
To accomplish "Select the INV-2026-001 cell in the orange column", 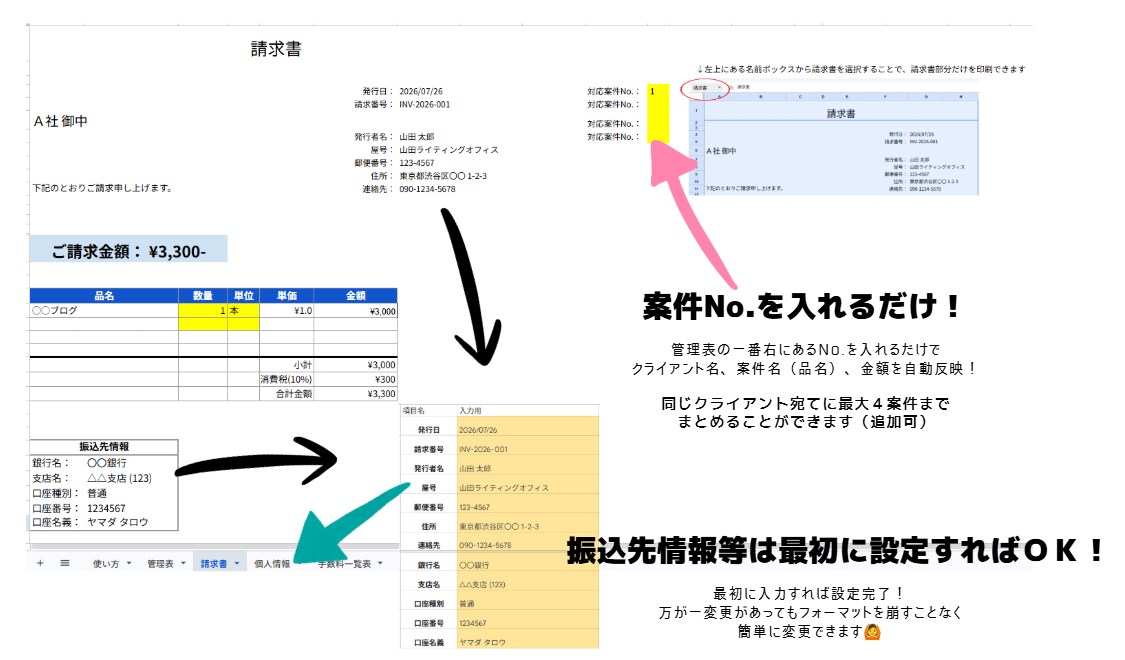I will pyautogui.click(x=527, y=449).
